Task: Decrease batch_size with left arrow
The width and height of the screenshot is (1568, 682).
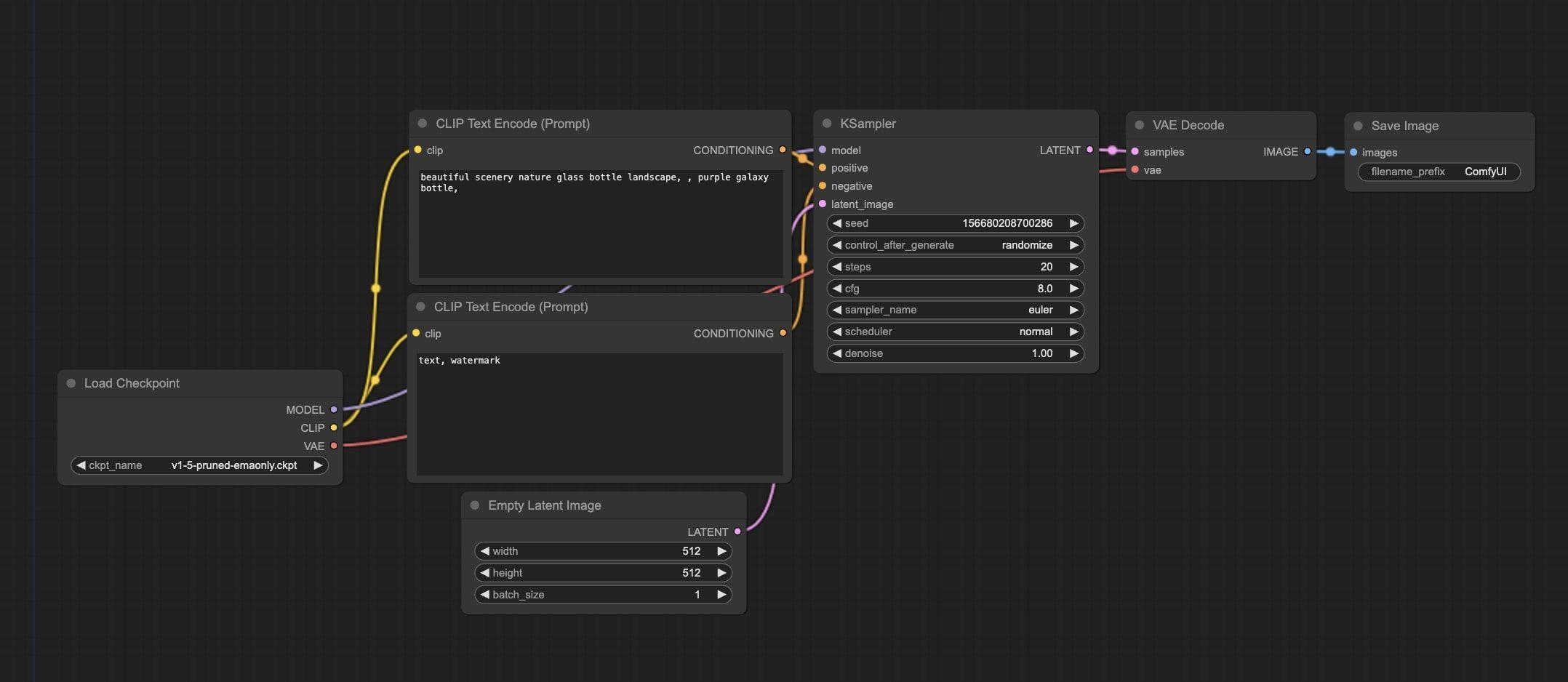Action: (485, 595)
